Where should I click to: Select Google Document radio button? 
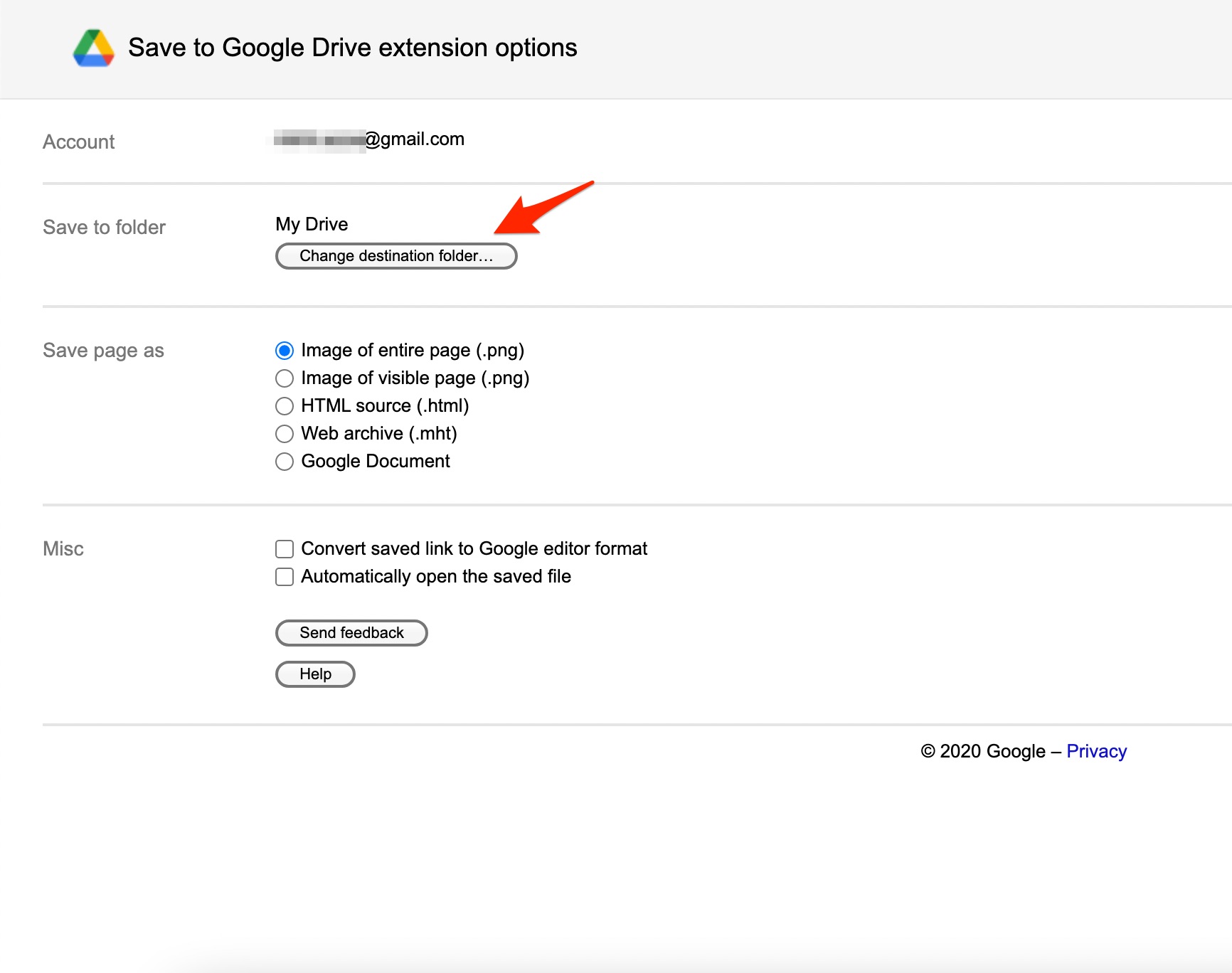[285, 462]
